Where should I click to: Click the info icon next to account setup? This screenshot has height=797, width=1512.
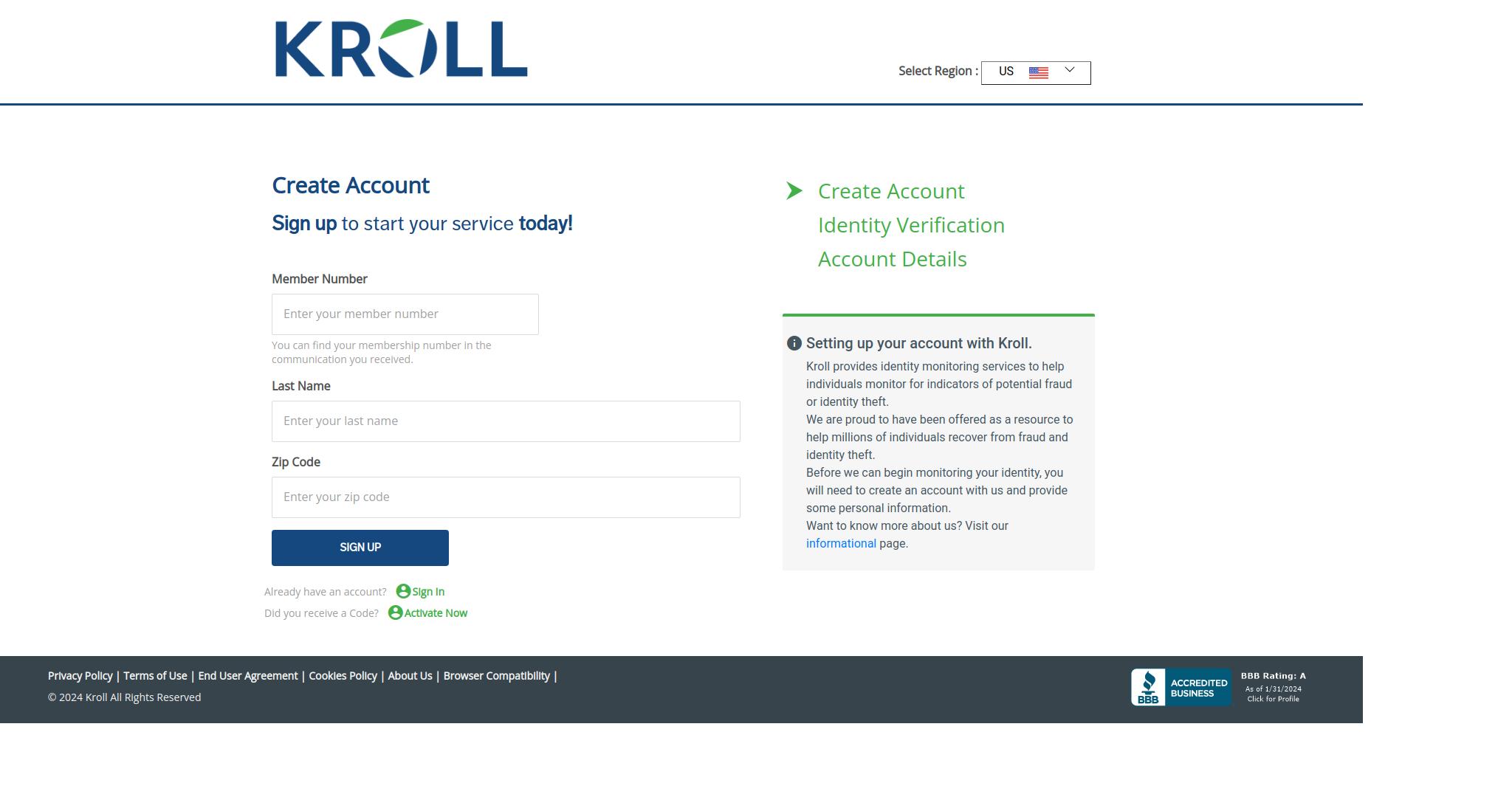[795, 343]
